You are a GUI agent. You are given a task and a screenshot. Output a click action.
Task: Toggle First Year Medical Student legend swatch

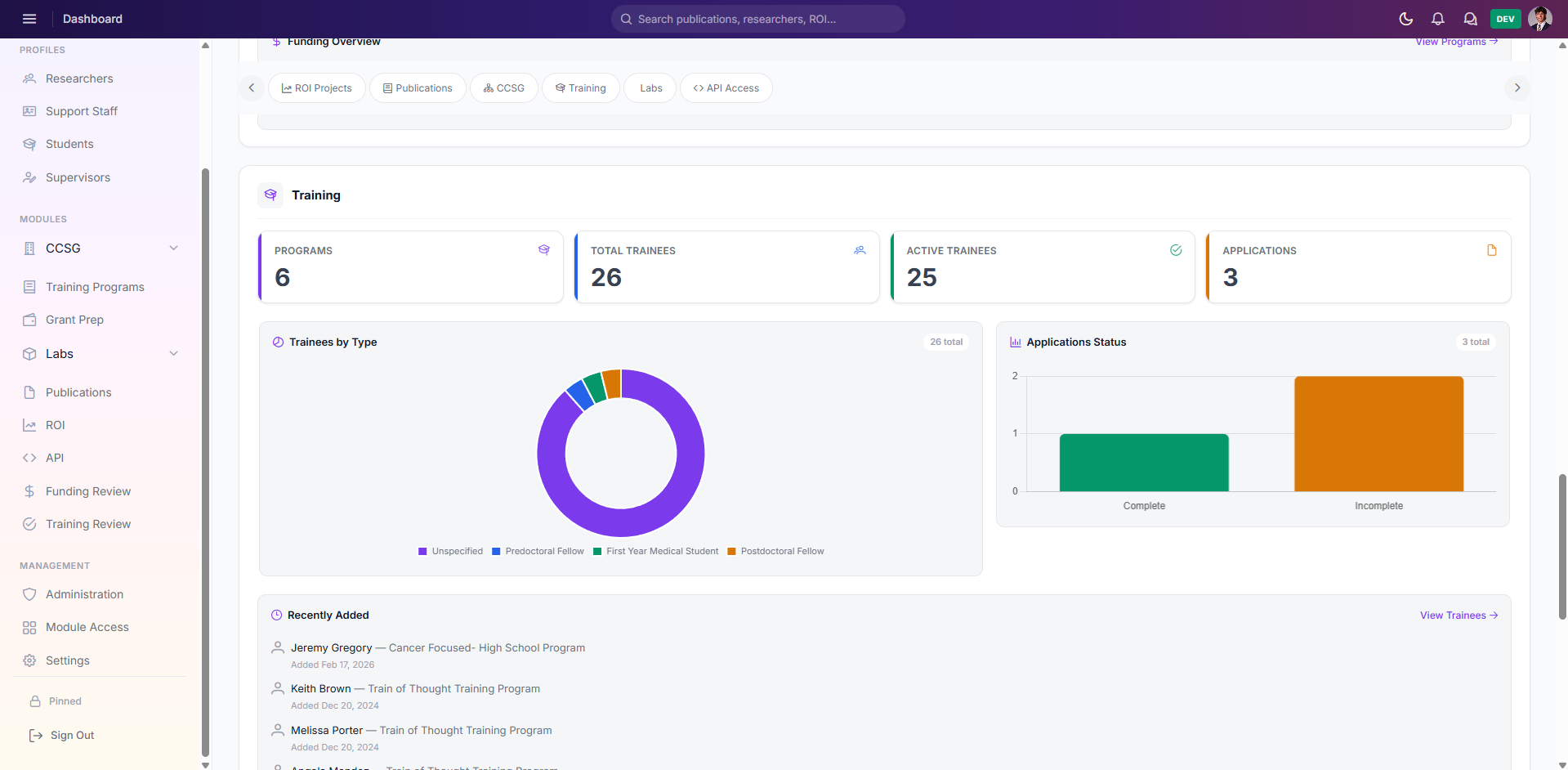597,552
